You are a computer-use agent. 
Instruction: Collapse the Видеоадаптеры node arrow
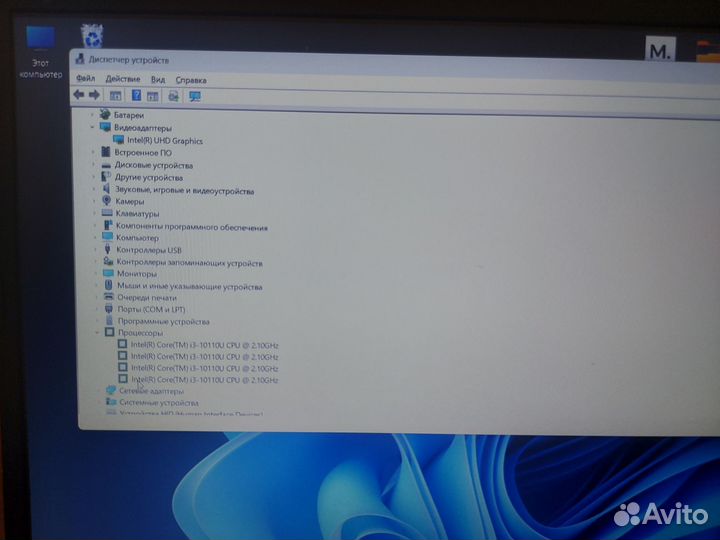(92, 127)
